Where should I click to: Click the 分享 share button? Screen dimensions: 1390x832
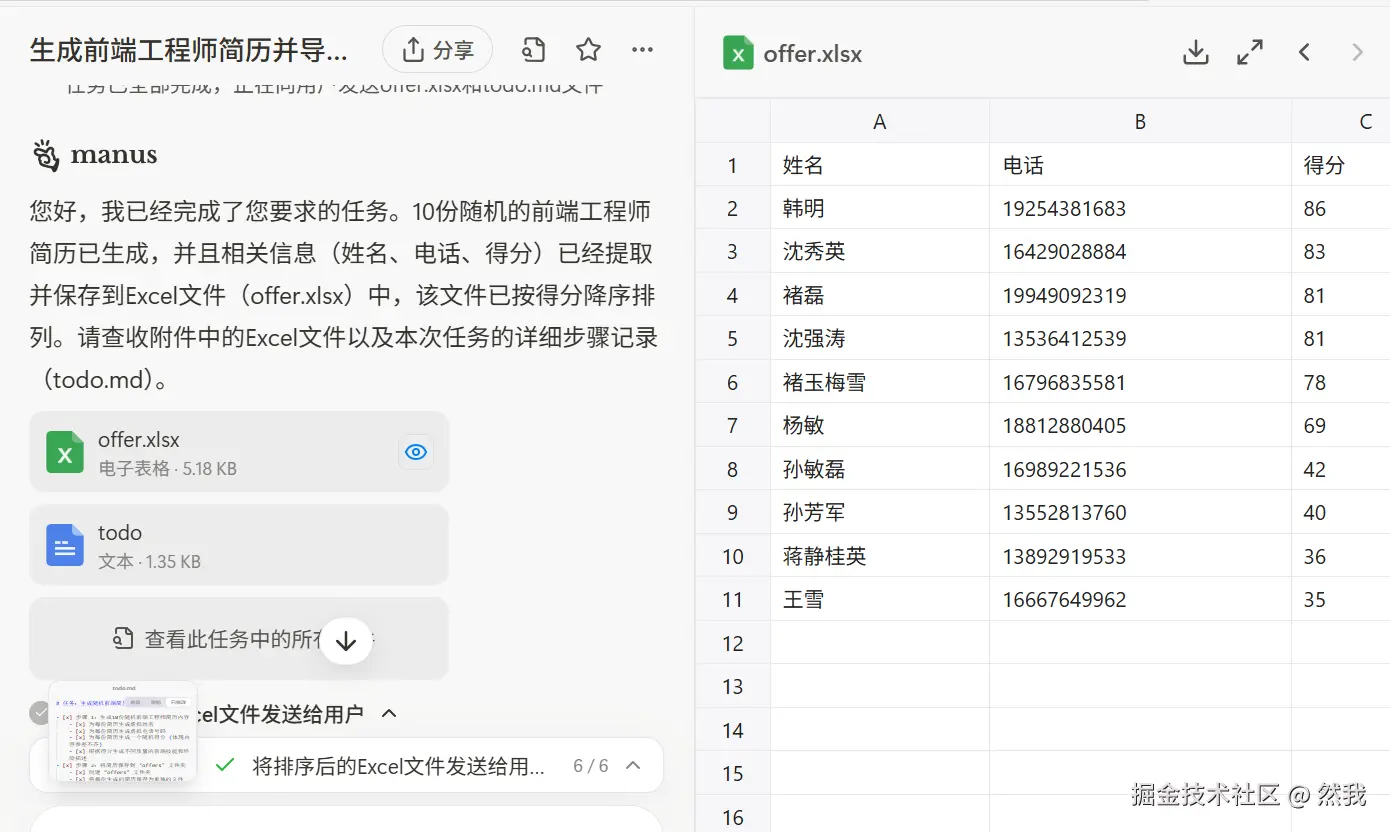tap(437, 50)
